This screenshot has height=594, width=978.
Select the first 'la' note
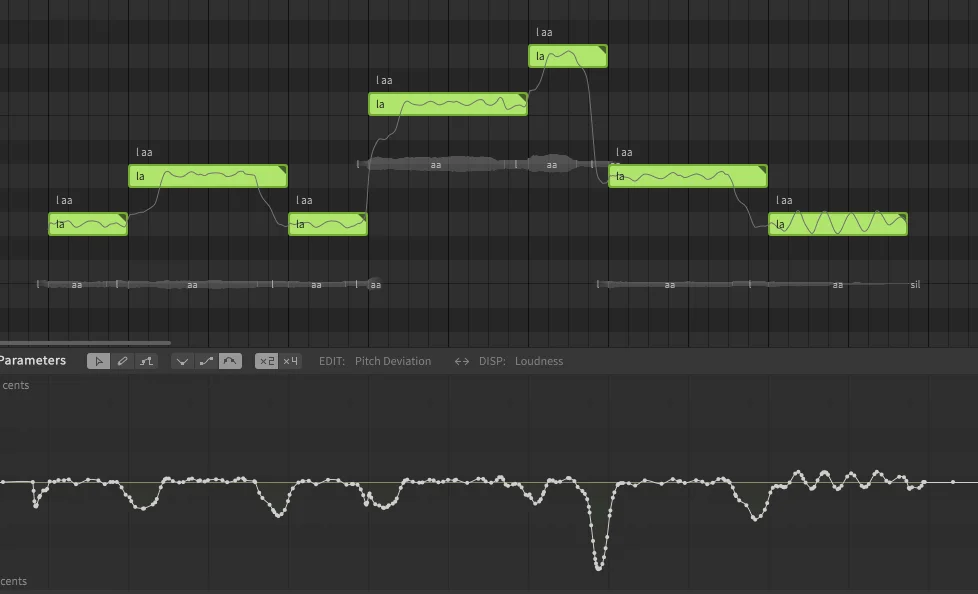[x=88, y=224]
